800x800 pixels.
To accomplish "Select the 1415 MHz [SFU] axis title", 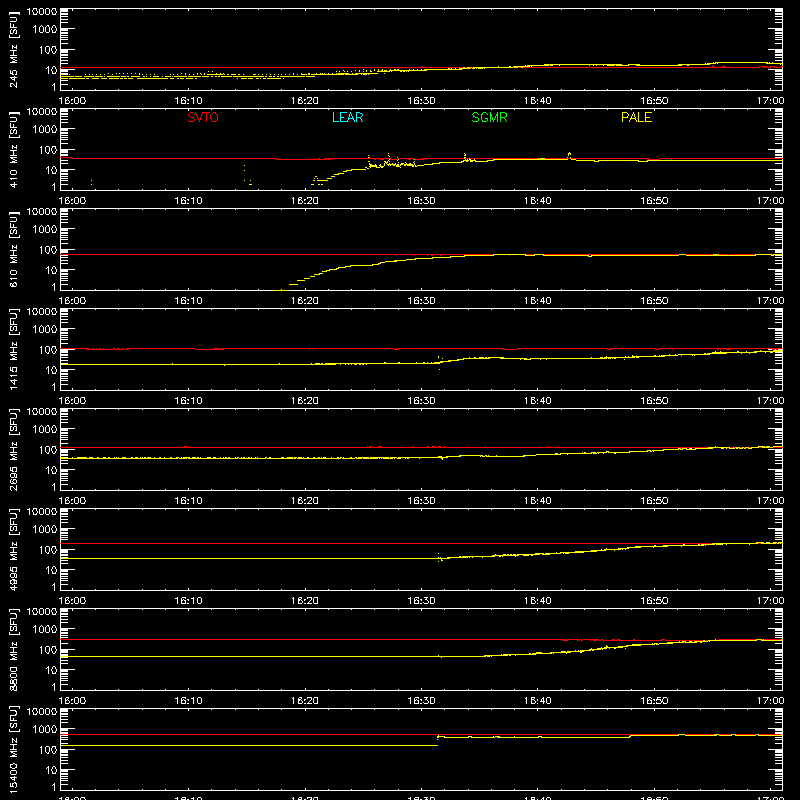I will tap(13, 349).
